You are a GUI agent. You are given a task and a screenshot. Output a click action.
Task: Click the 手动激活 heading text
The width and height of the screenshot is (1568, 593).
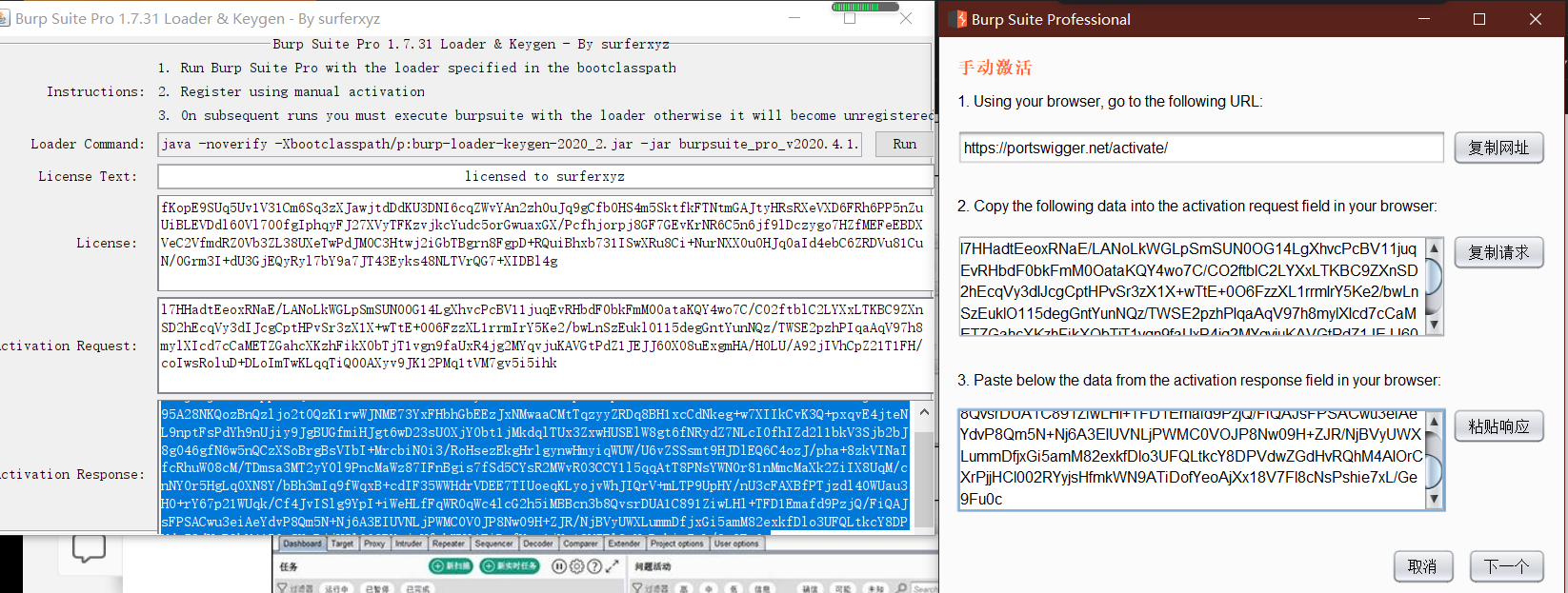(x=995, y=68)
